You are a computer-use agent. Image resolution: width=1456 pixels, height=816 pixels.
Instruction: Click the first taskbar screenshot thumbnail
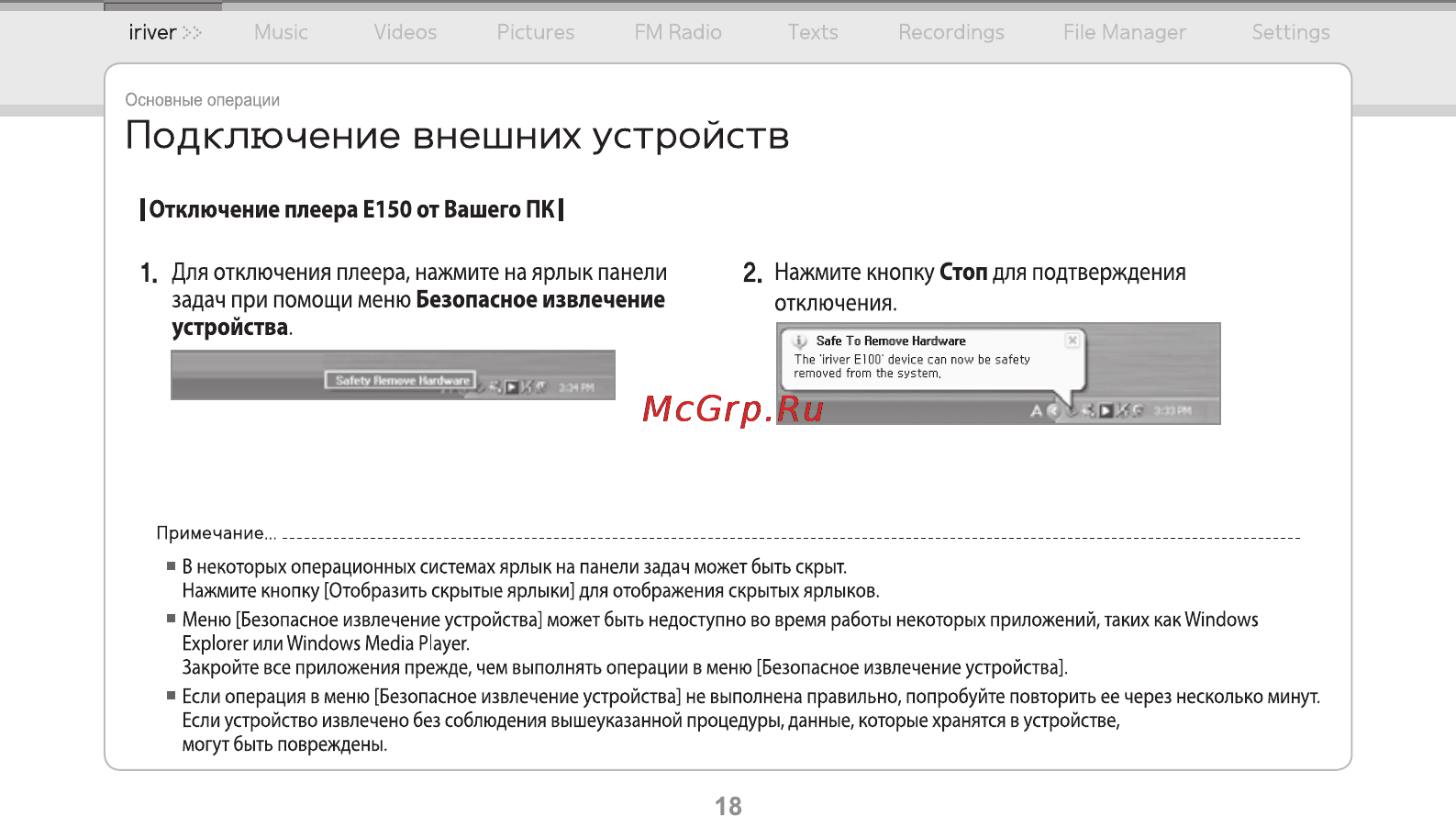click(x=393, y=374)
